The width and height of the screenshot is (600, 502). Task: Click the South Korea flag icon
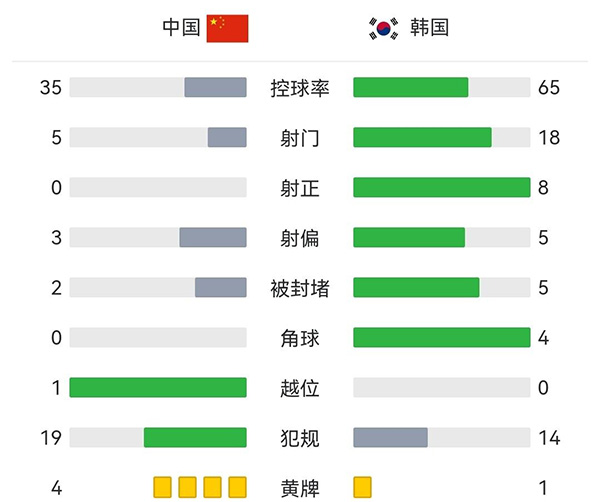pos(379,28)
